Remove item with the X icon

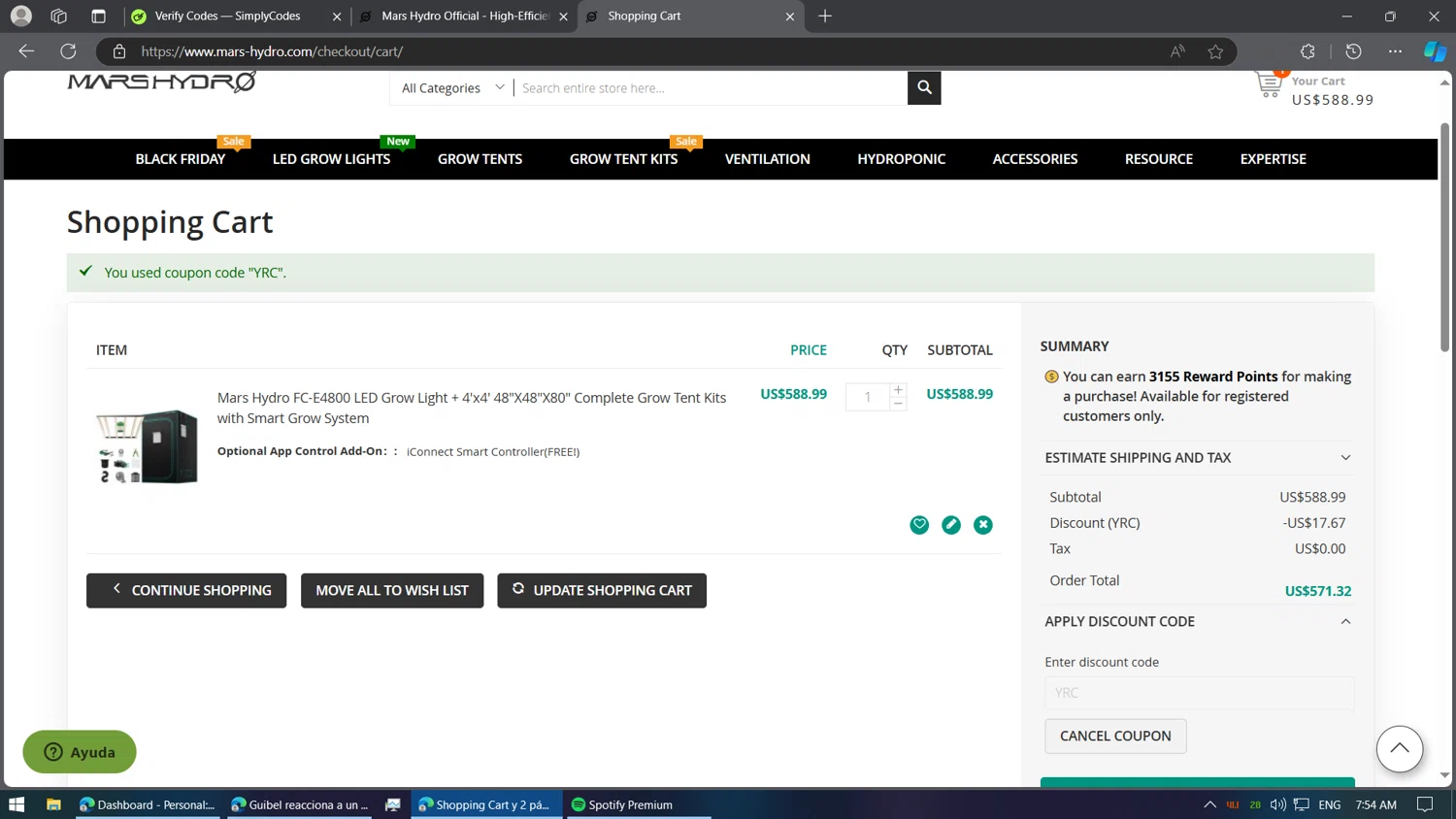[x=983, y=525]
